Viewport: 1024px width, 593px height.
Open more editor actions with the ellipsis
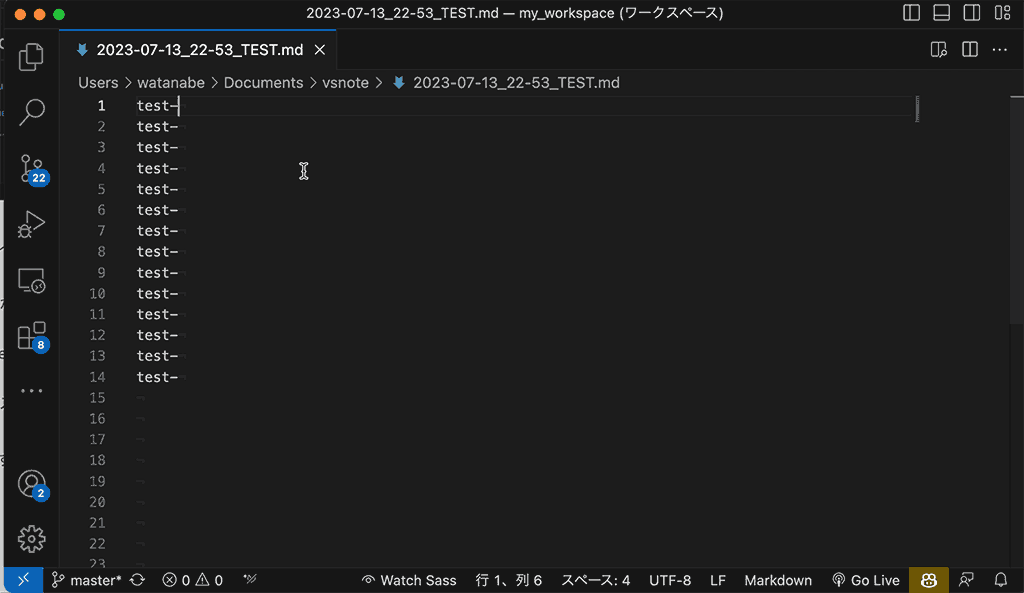(999, 48)
